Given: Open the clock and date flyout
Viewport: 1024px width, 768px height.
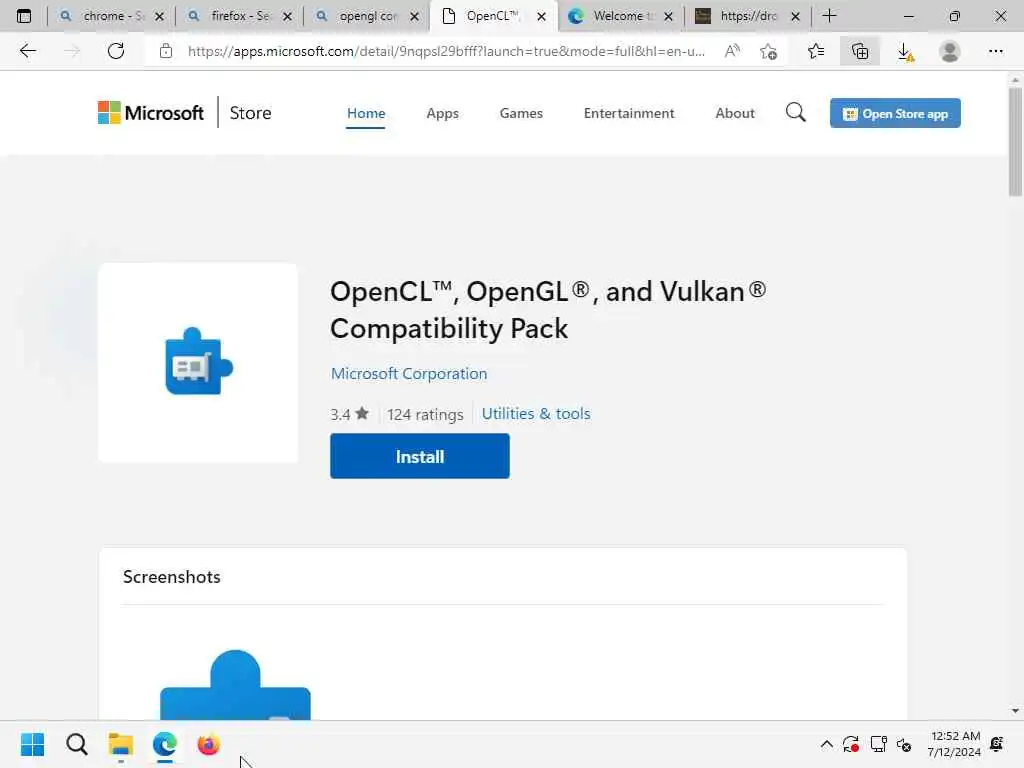Looking at the screenshot, I should pyautogui.click(x=953, y=744).
